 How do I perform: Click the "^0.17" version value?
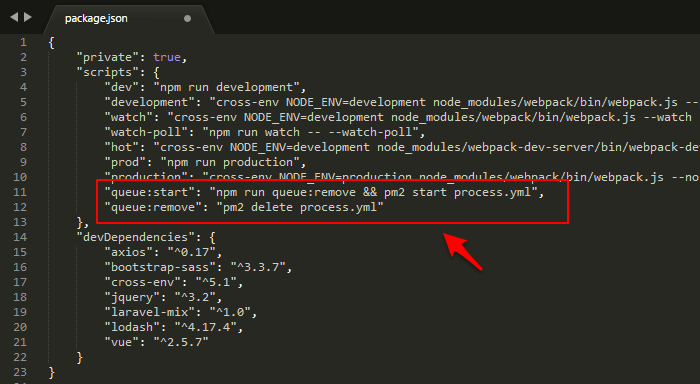pos(192,252)
